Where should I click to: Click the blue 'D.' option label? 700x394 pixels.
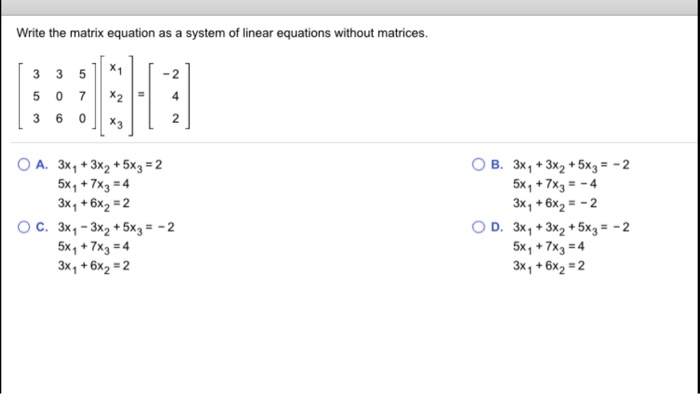click(497, 227)
